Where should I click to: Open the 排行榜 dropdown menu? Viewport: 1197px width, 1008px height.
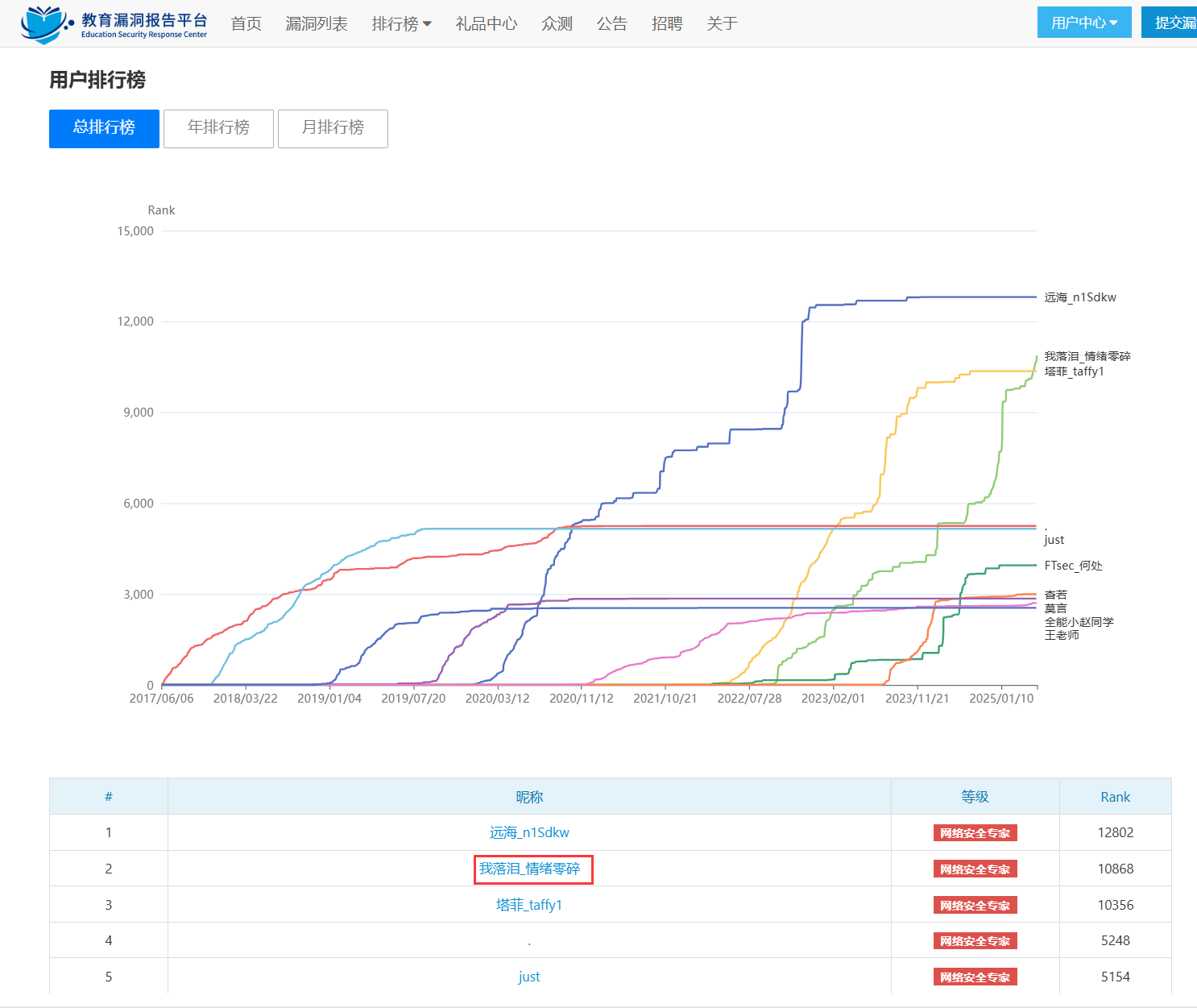(401, 24)
